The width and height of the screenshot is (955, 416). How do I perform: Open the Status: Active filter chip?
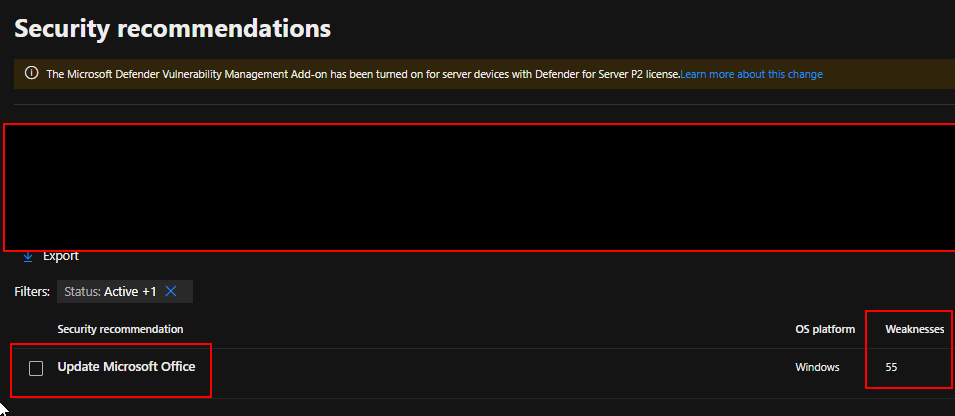point(109,291)
